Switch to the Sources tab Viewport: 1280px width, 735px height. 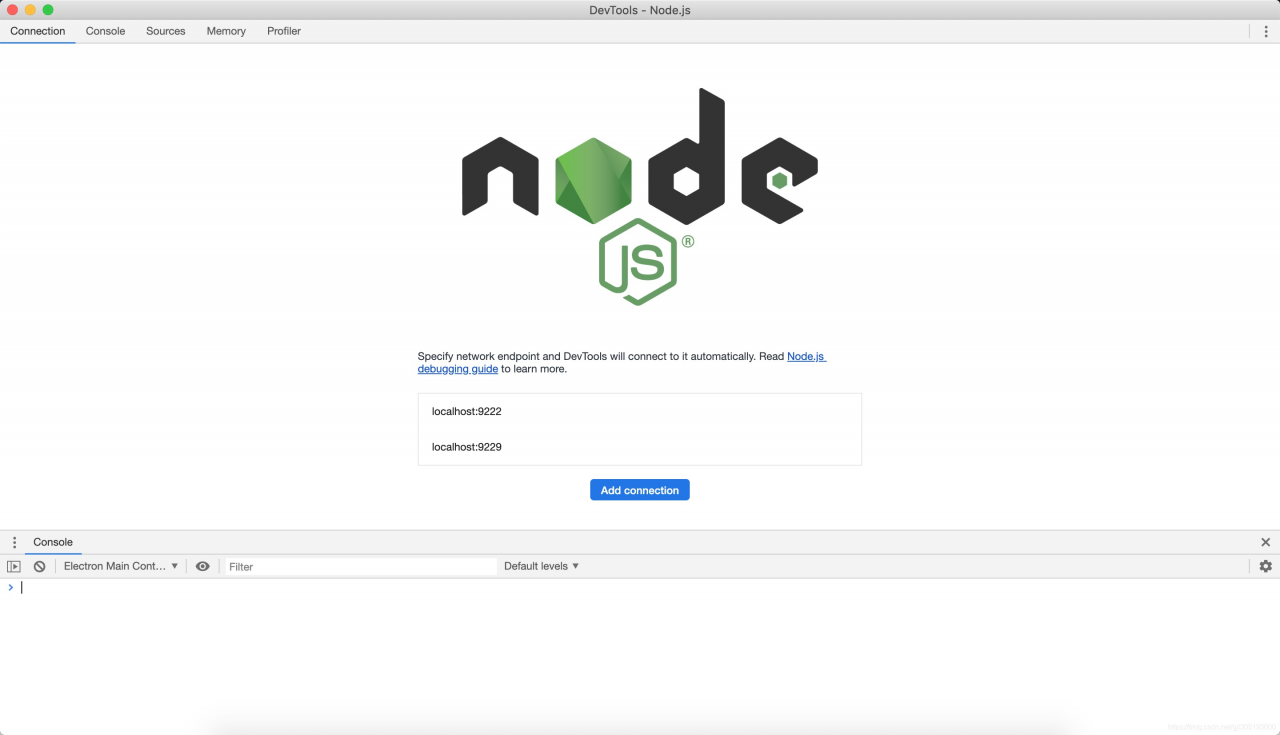coord(165,31)
